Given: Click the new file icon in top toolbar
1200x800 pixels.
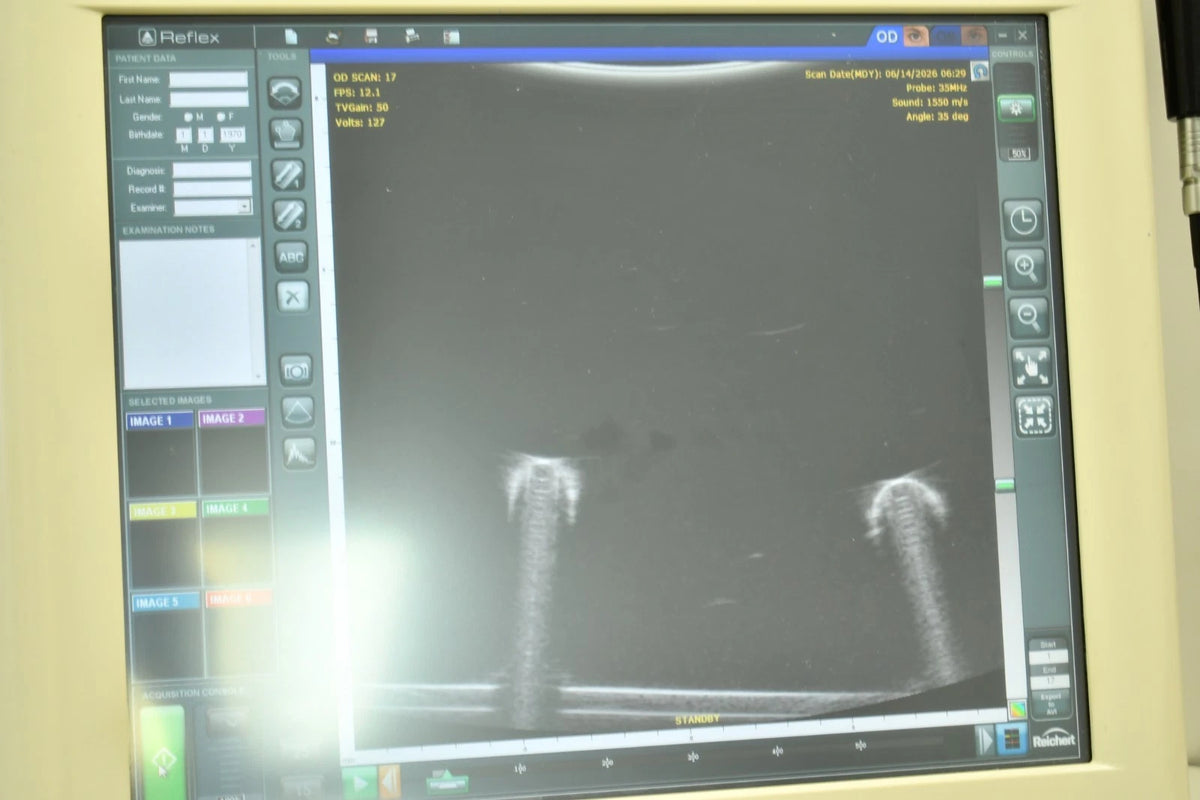Looking at the screenshot, I should [x=291, y=37].
